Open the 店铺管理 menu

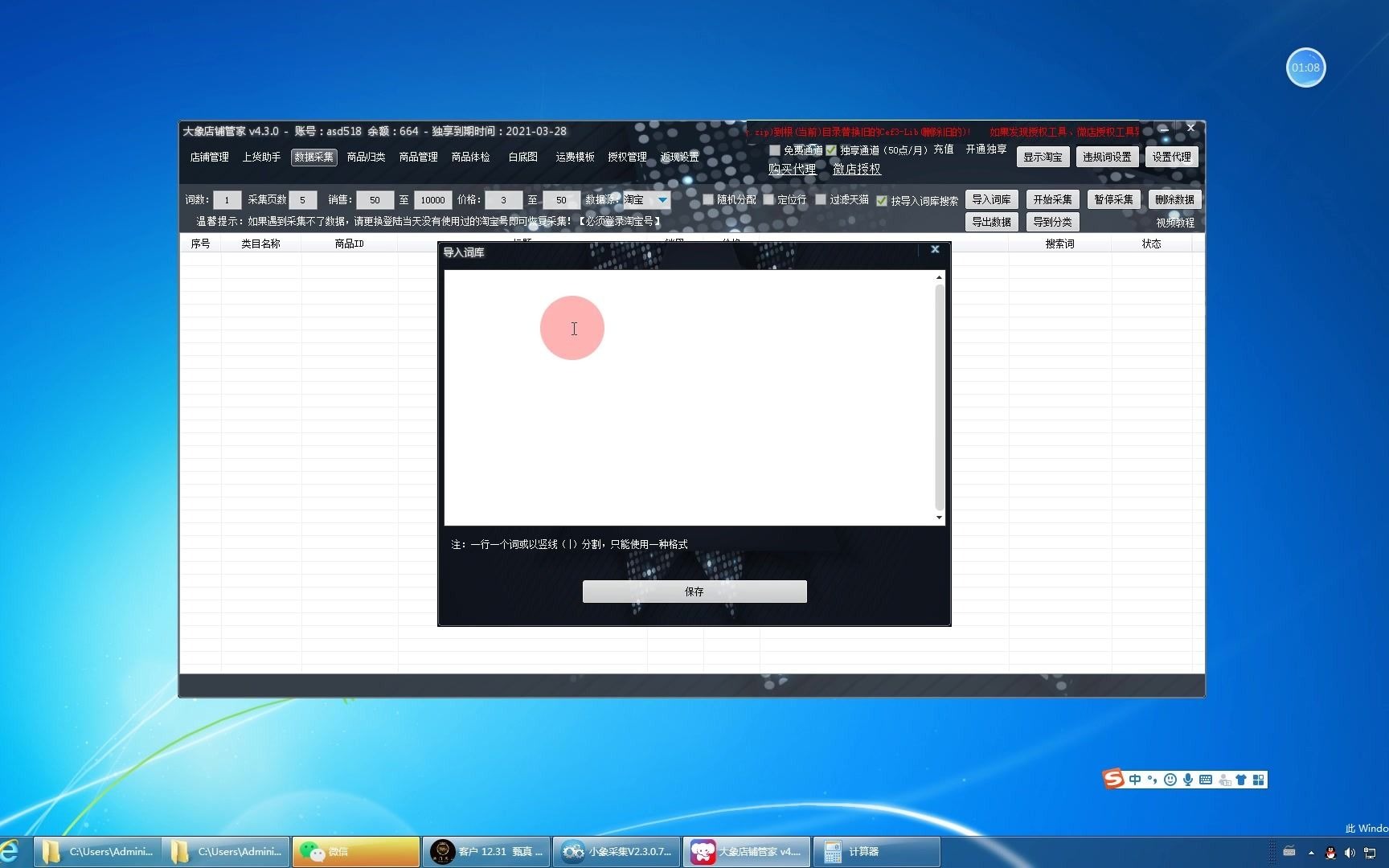tap(209, 157)
